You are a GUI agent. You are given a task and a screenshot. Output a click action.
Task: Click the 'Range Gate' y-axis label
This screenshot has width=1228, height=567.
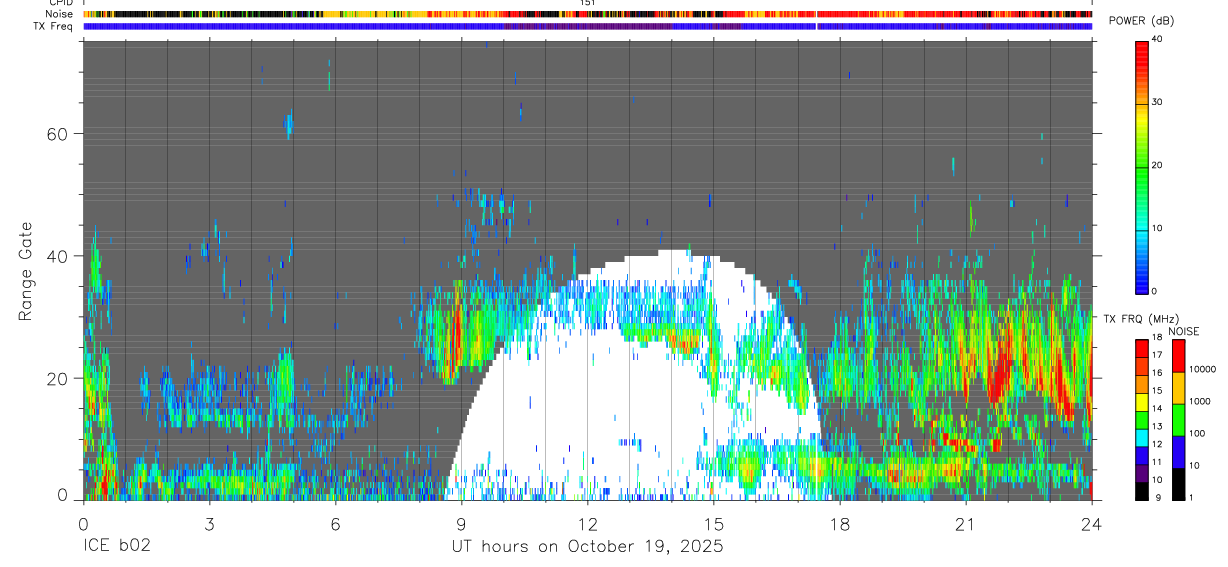pos(25,272)
